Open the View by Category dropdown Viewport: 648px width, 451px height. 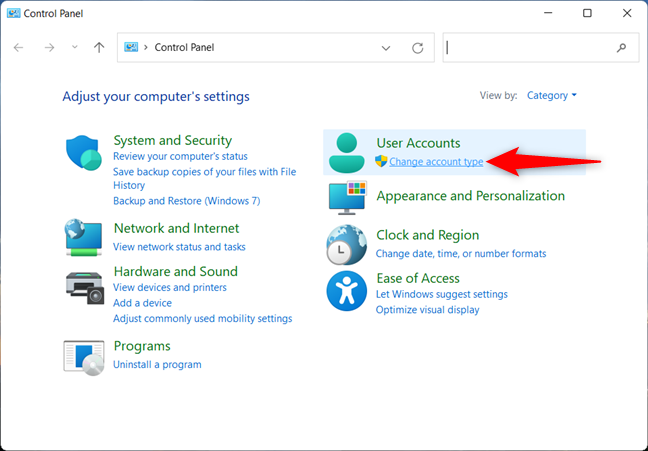click(x=551, y=95)
